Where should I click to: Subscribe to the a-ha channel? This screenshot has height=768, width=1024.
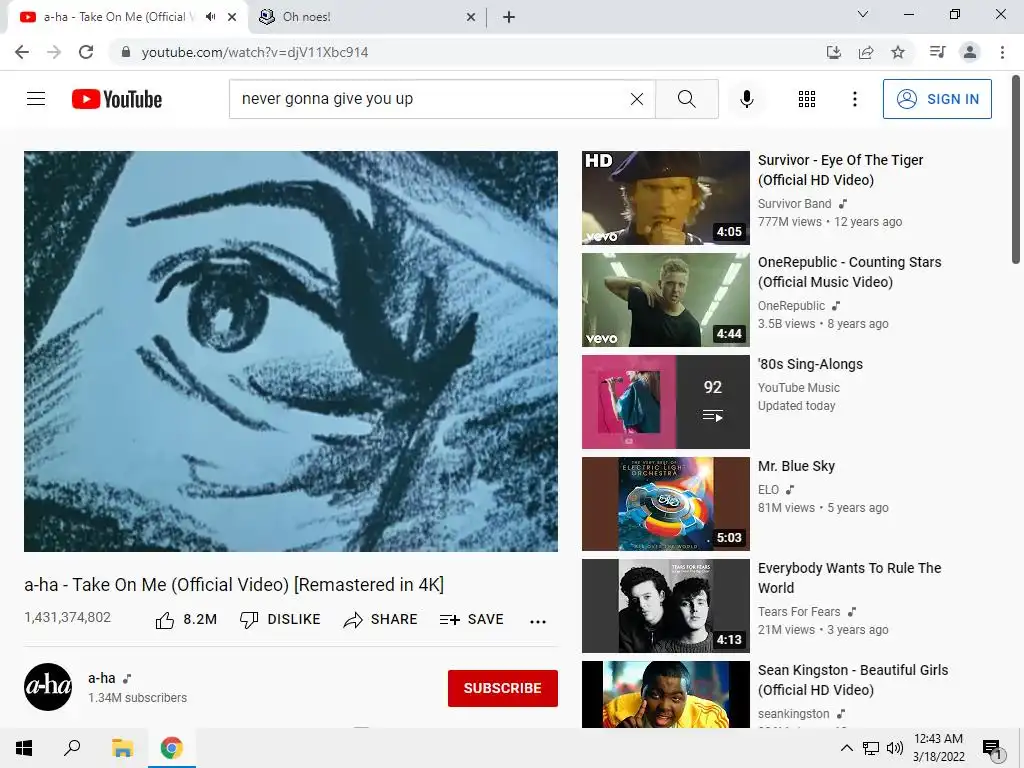click(x=502, y=688)
